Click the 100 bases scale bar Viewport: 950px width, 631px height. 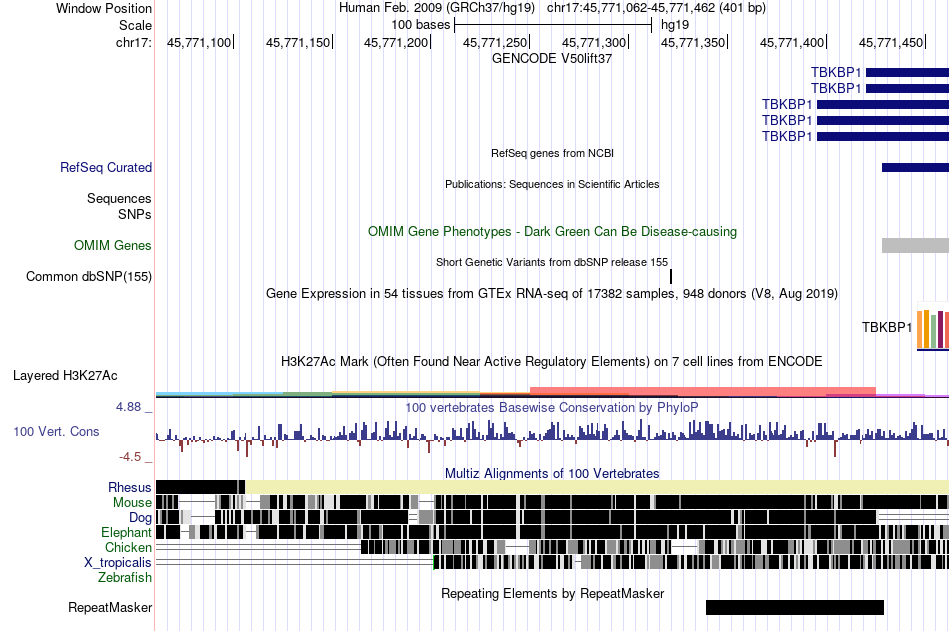point(553,25)
